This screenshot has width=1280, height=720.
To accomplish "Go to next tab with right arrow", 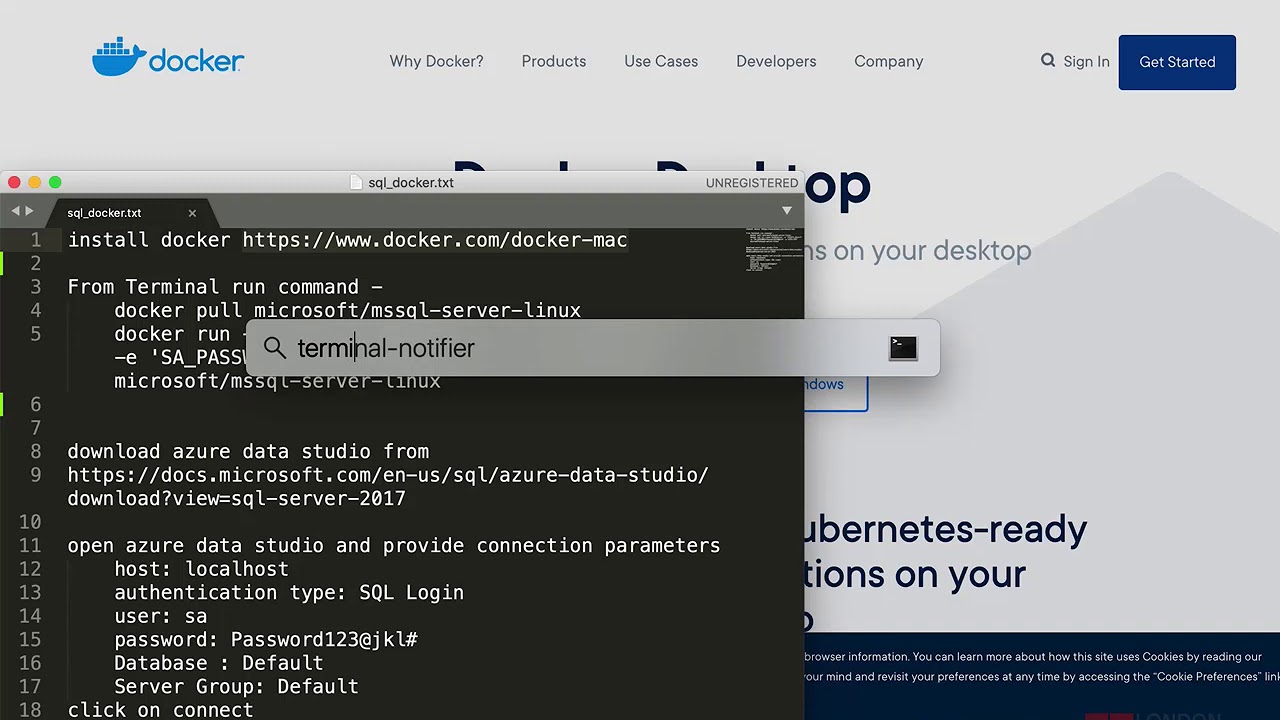I will coord(29,211).
